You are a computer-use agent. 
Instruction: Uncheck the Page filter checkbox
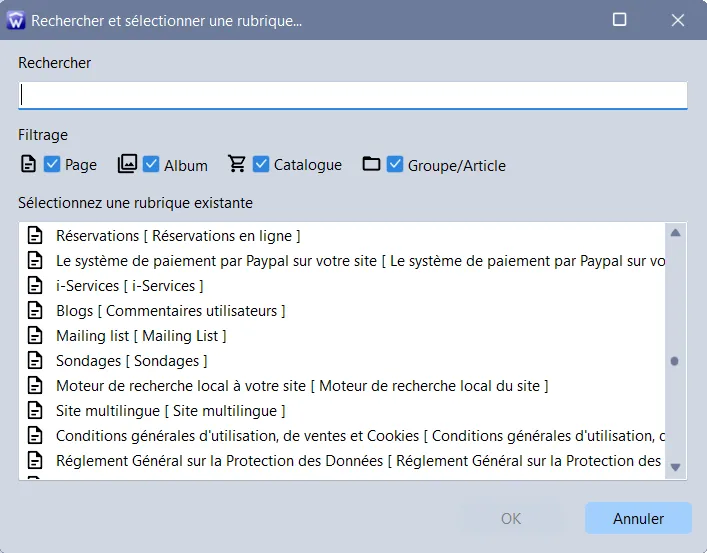pyautogui.click(x=53, y=164)
